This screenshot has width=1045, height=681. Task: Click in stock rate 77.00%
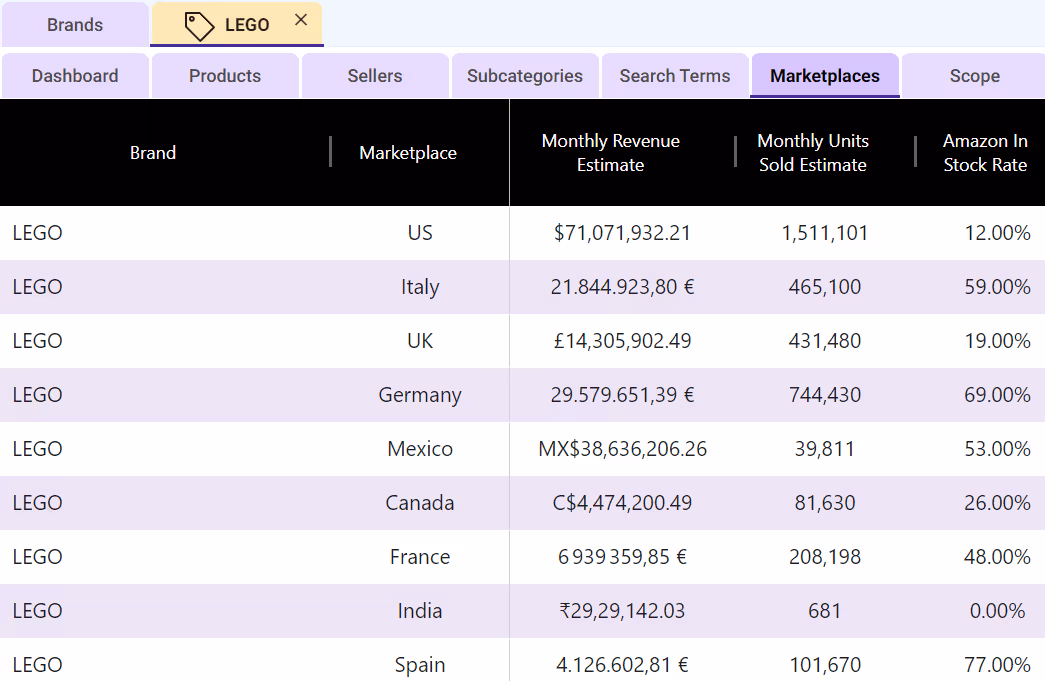pos(998,664)
